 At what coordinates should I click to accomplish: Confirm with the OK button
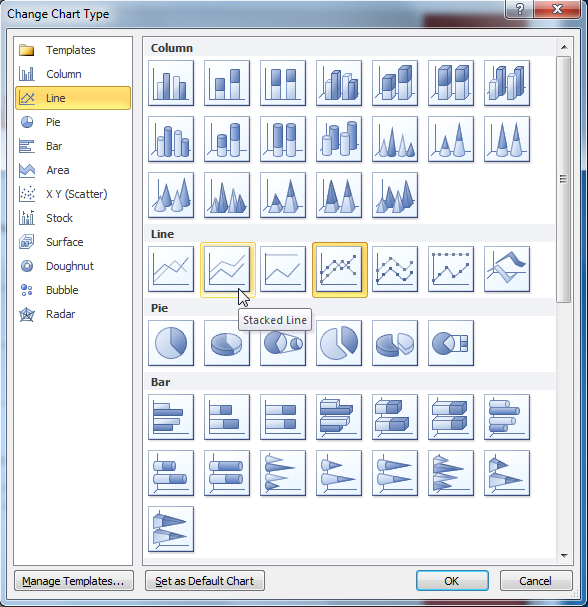452,581
